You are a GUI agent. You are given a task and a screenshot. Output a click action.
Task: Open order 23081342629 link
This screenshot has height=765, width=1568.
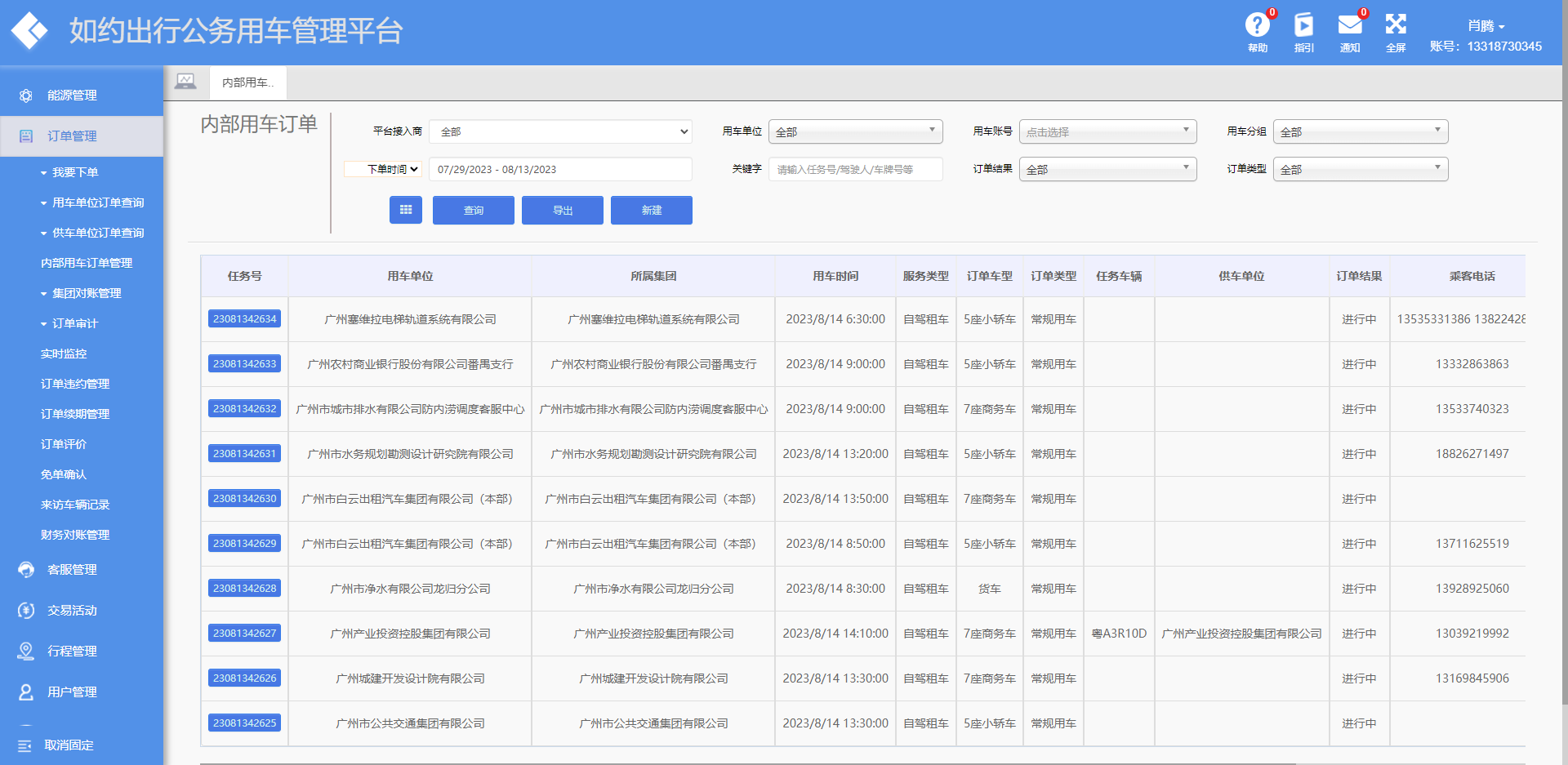[x=245, y=543]
